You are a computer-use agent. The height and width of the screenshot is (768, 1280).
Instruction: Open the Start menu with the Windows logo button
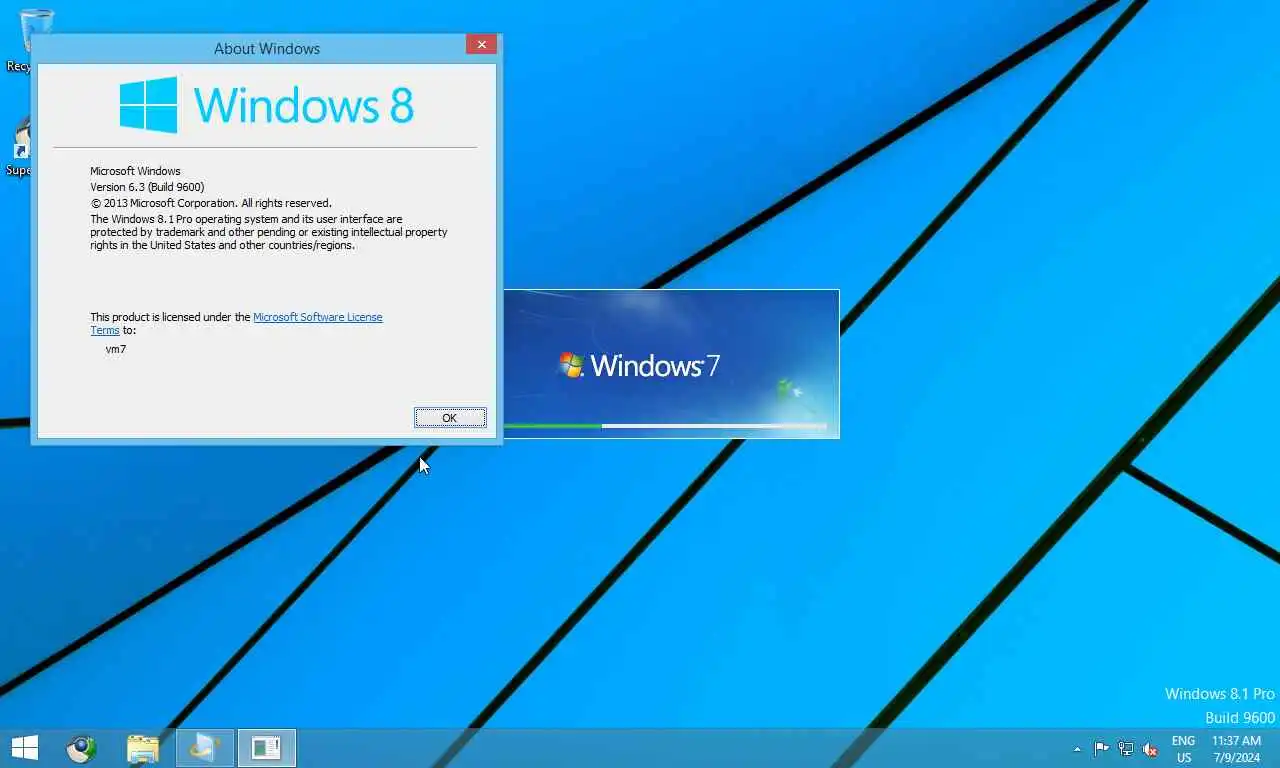click(24, 748)
